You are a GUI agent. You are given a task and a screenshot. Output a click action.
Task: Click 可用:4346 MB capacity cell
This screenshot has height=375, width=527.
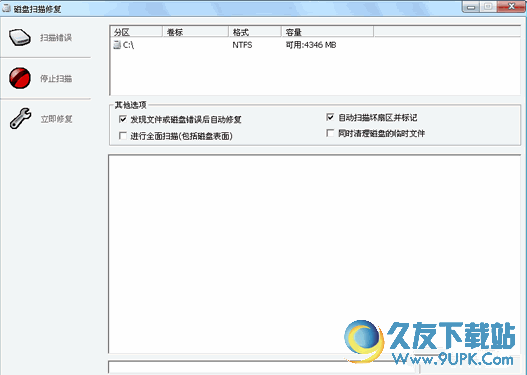(311, 45)
